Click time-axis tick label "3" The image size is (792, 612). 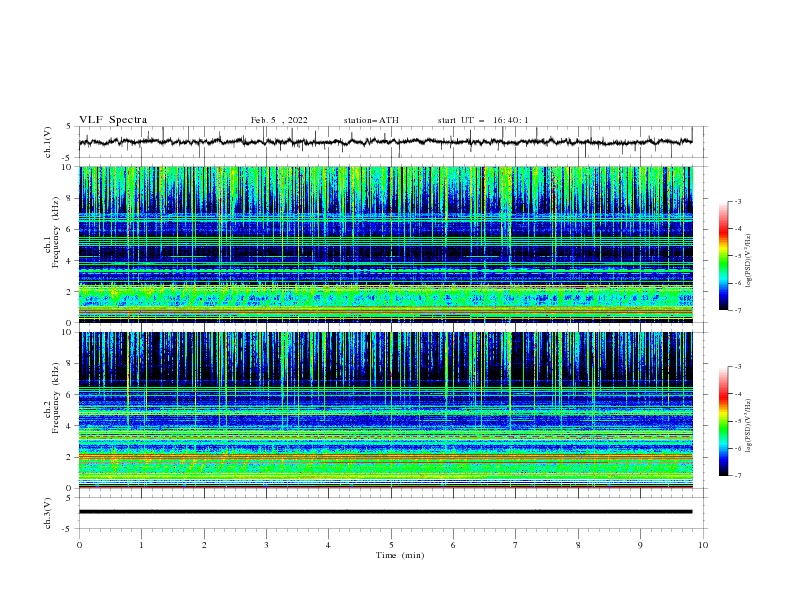coord(266,545)
